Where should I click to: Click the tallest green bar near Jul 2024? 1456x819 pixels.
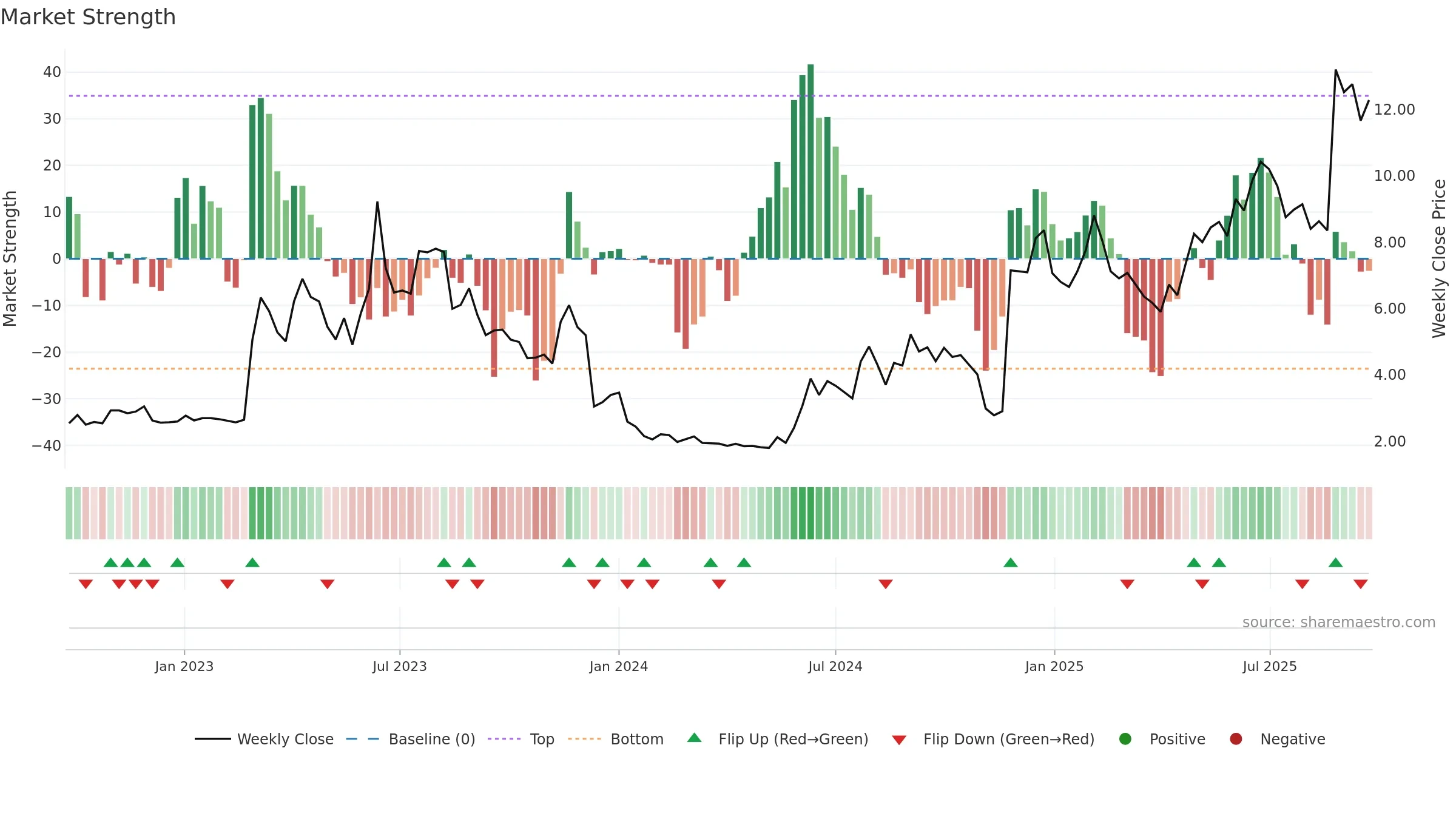811,161
